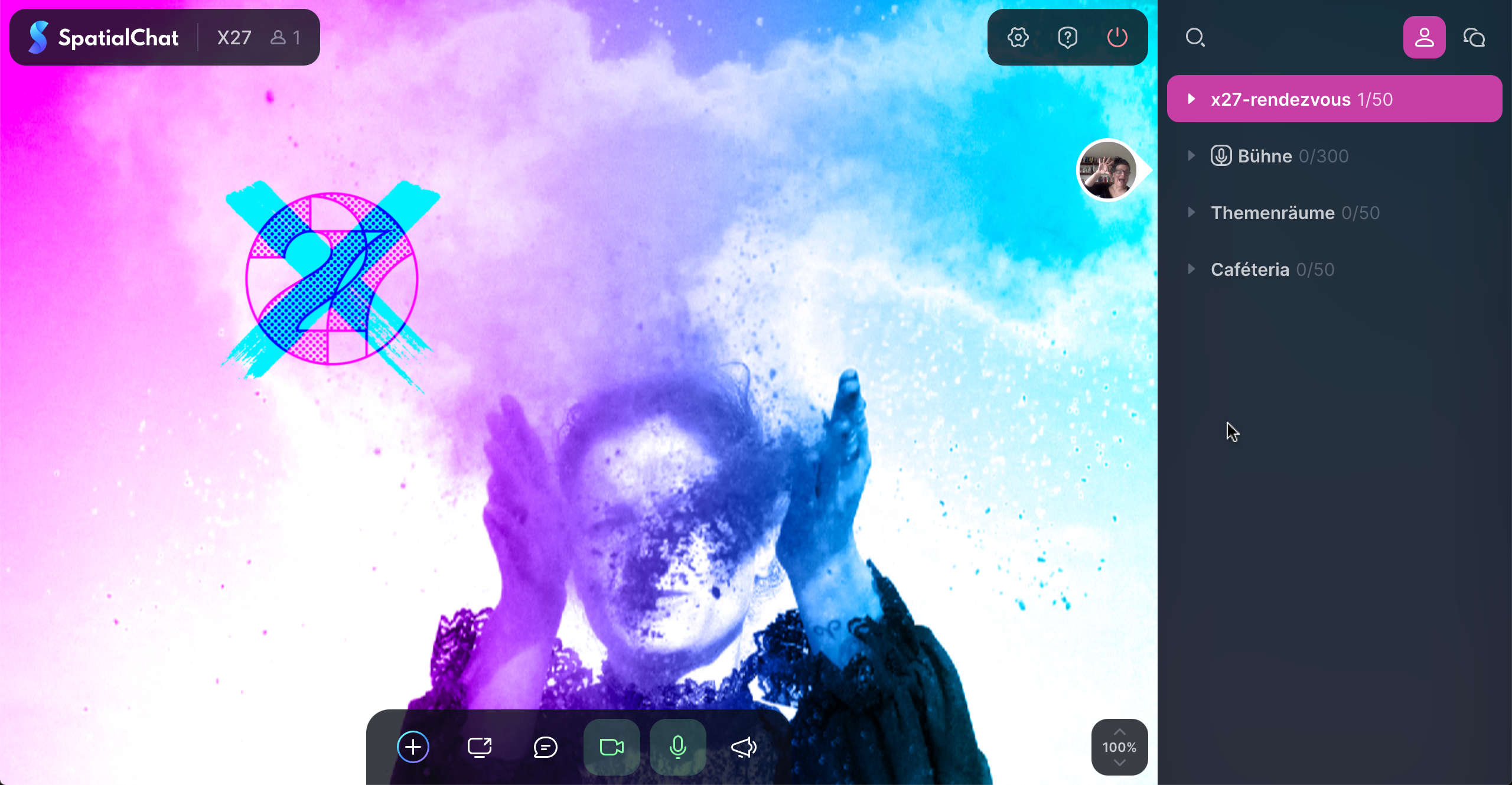Screen dimensions: 1512x785
Task: Activate the megaphone broadcast icon
Action: [x=744, y=747]
